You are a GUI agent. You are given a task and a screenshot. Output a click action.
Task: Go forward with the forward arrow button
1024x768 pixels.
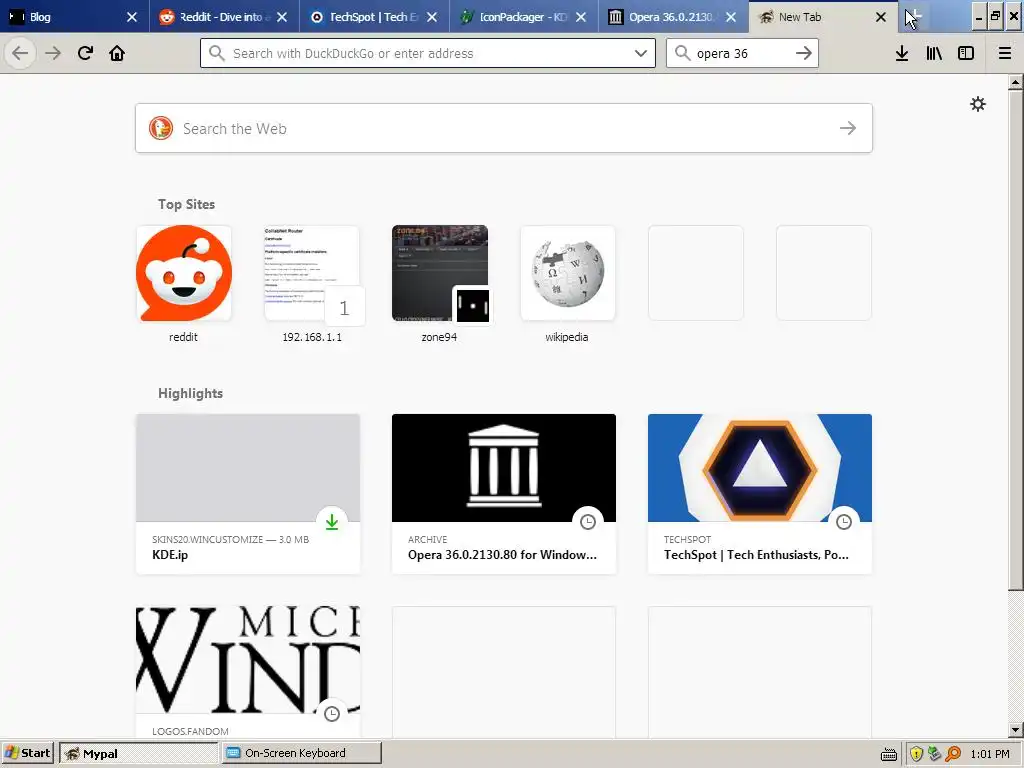point(53,53)
